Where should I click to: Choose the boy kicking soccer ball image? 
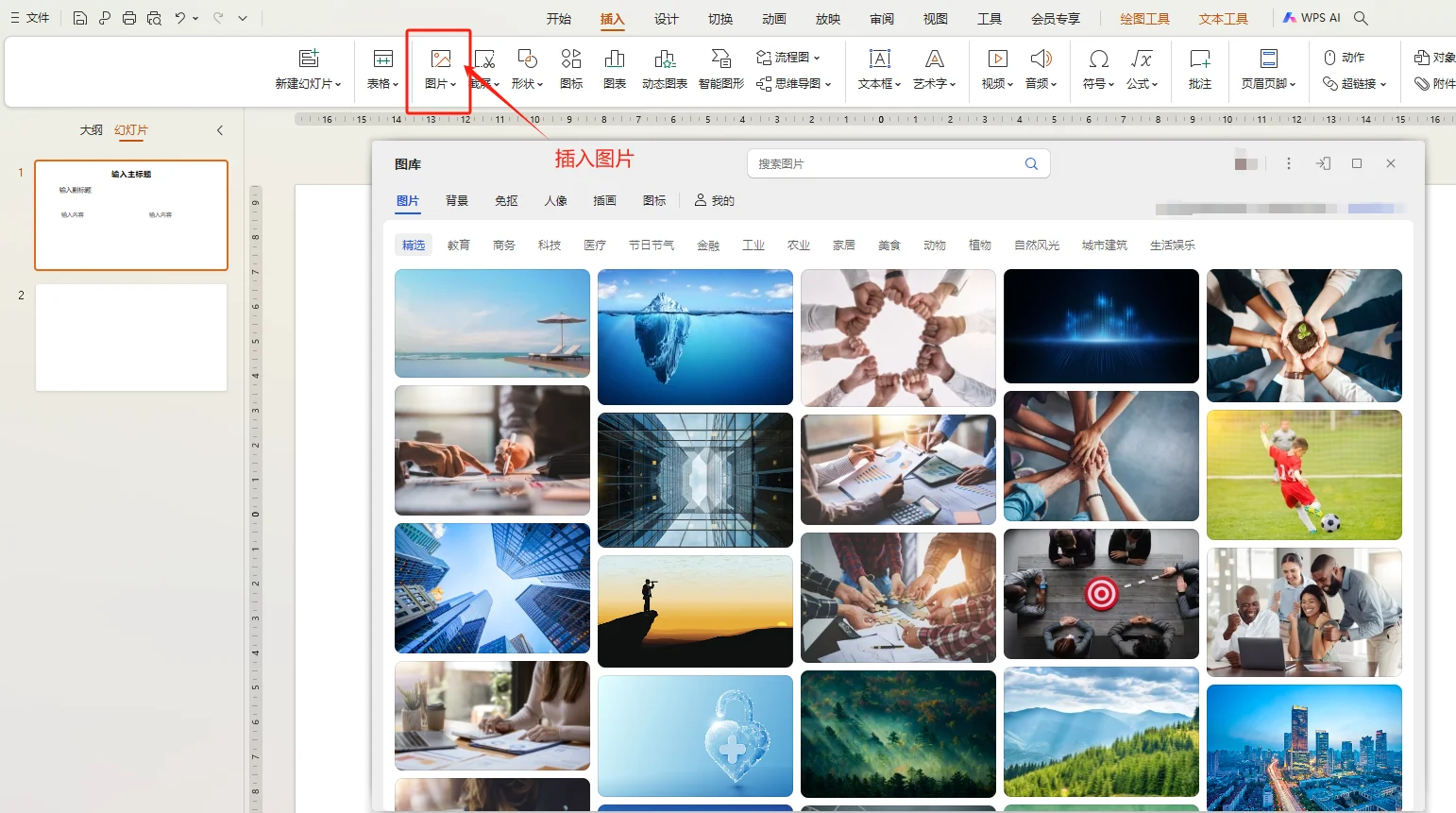(x=1304, y=475)
